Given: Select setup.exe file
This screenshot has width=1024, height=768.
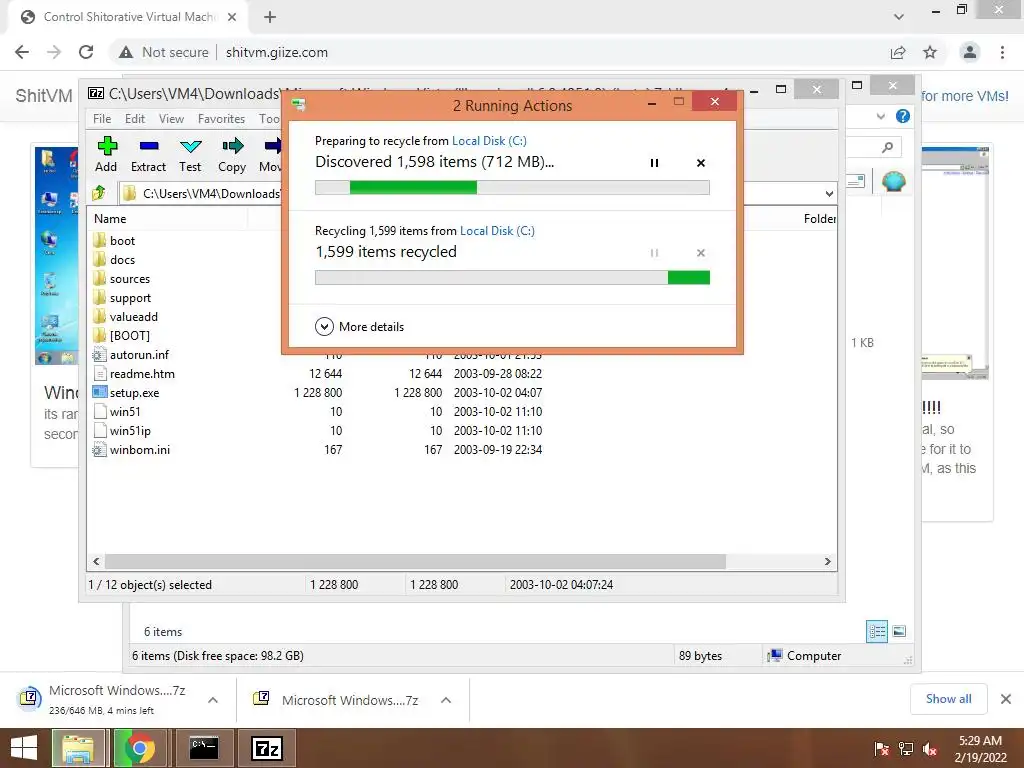Looking at the screenshot, I should (127, 392).
